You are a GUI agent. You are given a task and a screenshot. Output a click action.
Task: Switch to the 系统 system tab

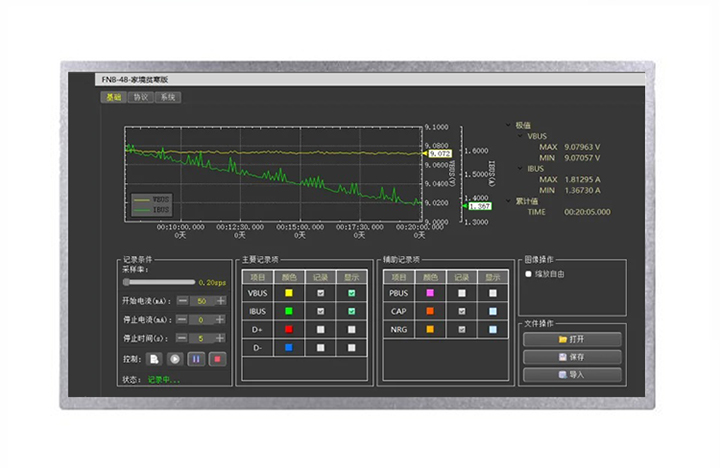tap(169, 97)
